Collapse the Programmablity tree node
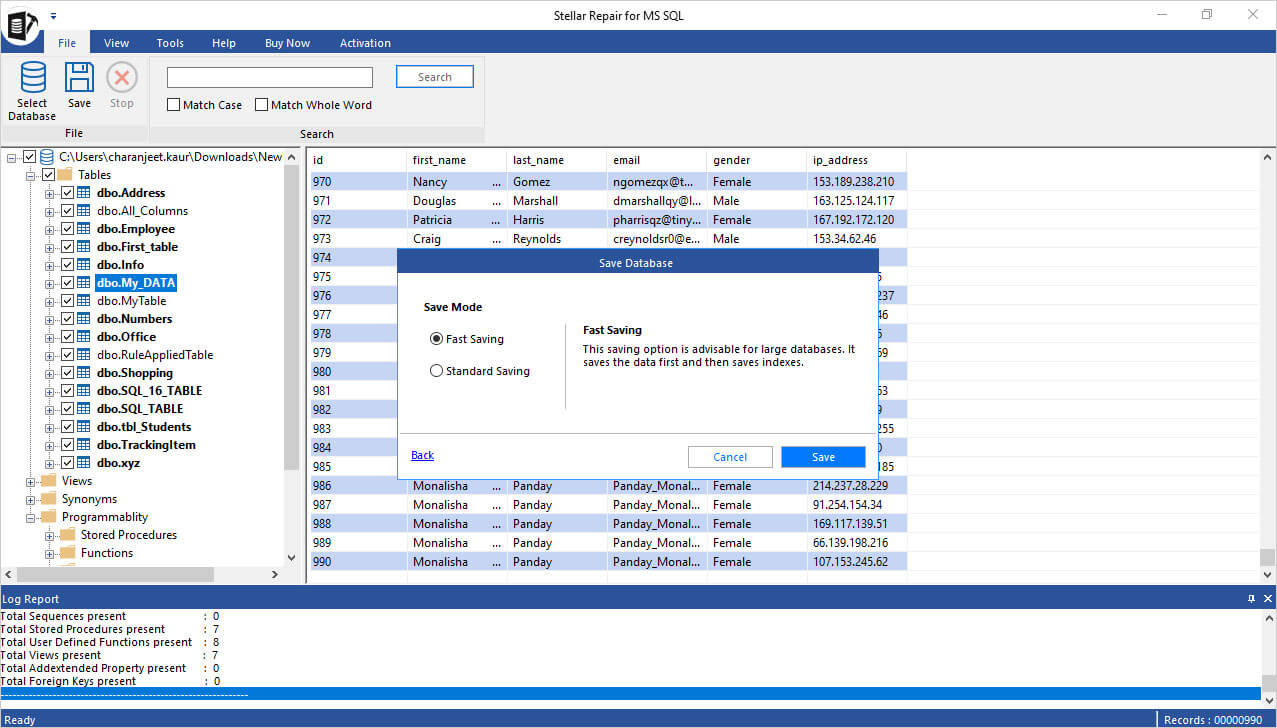Screen dimensions: 1277x728 tap(31, 517)
